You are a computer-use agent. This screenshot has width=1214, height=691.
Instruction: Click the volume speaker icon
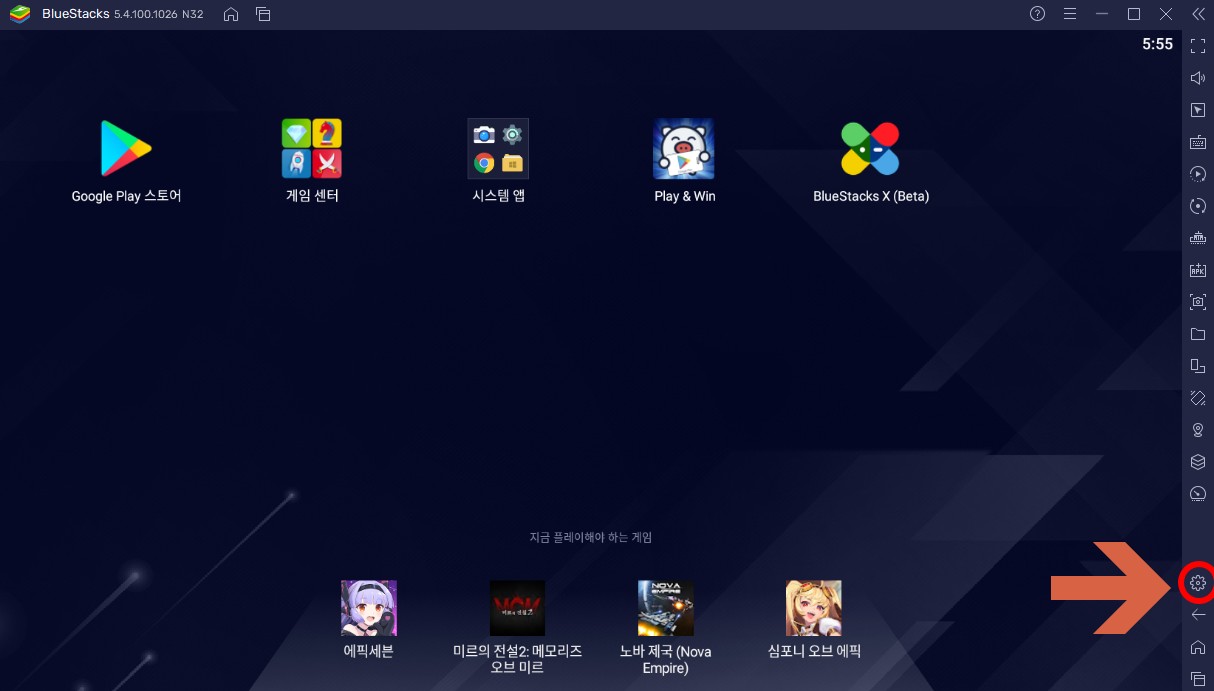point(1198,78)
